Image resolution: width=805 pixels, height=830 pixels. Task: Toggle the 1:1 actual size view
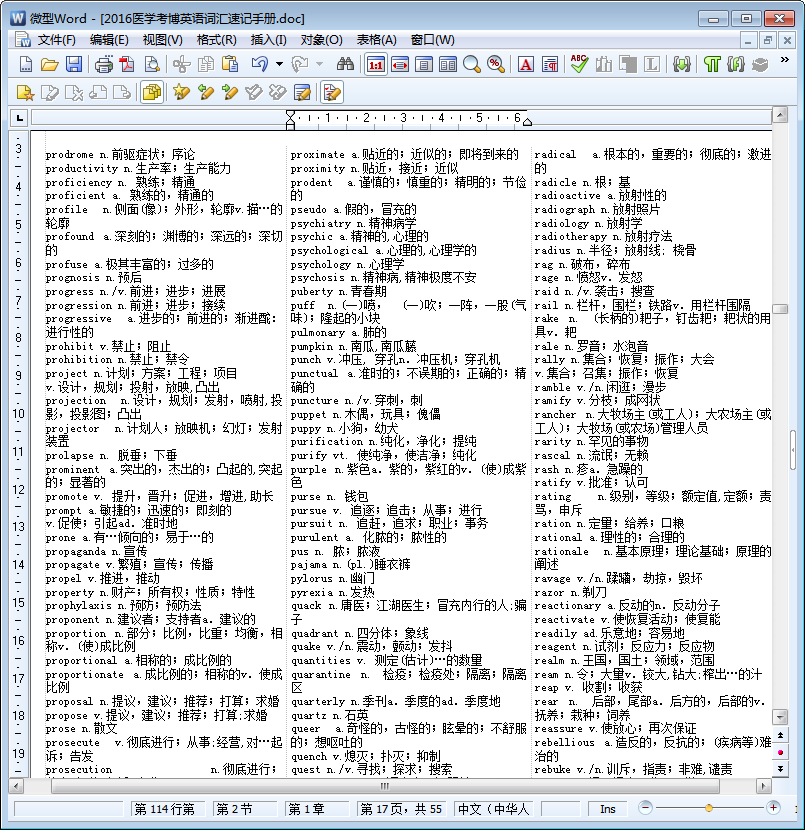coord(376,65)
